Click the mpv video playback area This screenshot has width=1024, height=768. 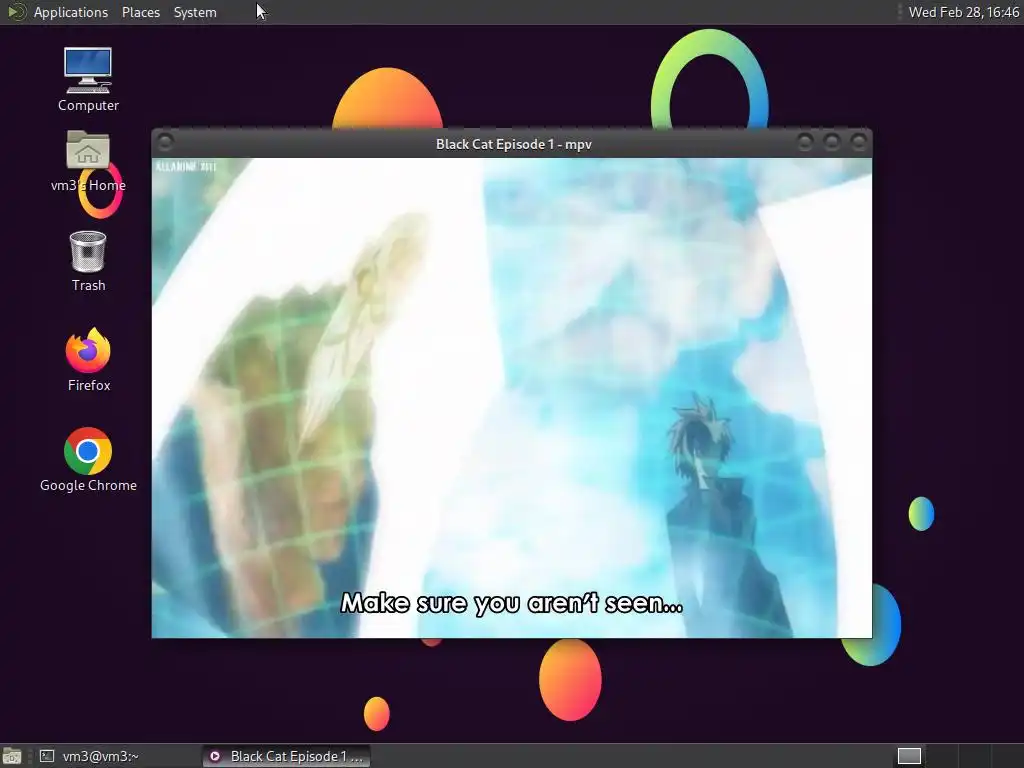[511, 398]
